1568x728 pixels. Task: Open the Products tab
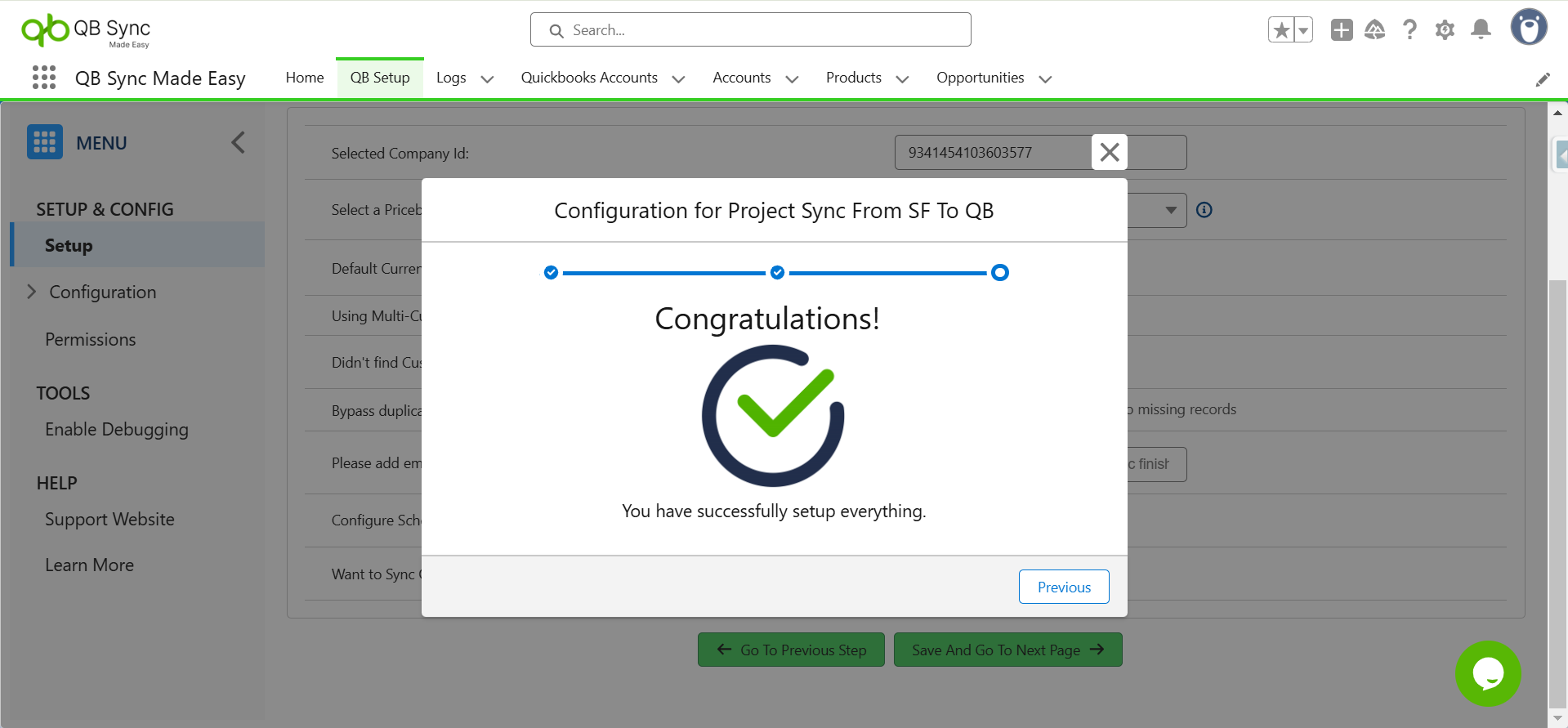[x=854, y=78]
